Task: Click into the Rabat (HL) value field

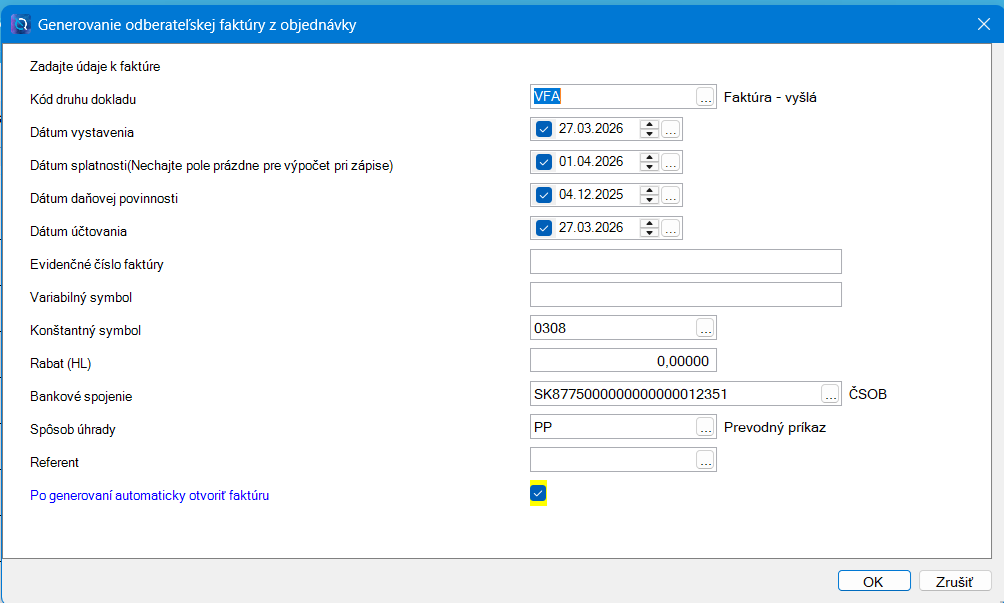Action: pyautogui.click(x=622, y=361)
